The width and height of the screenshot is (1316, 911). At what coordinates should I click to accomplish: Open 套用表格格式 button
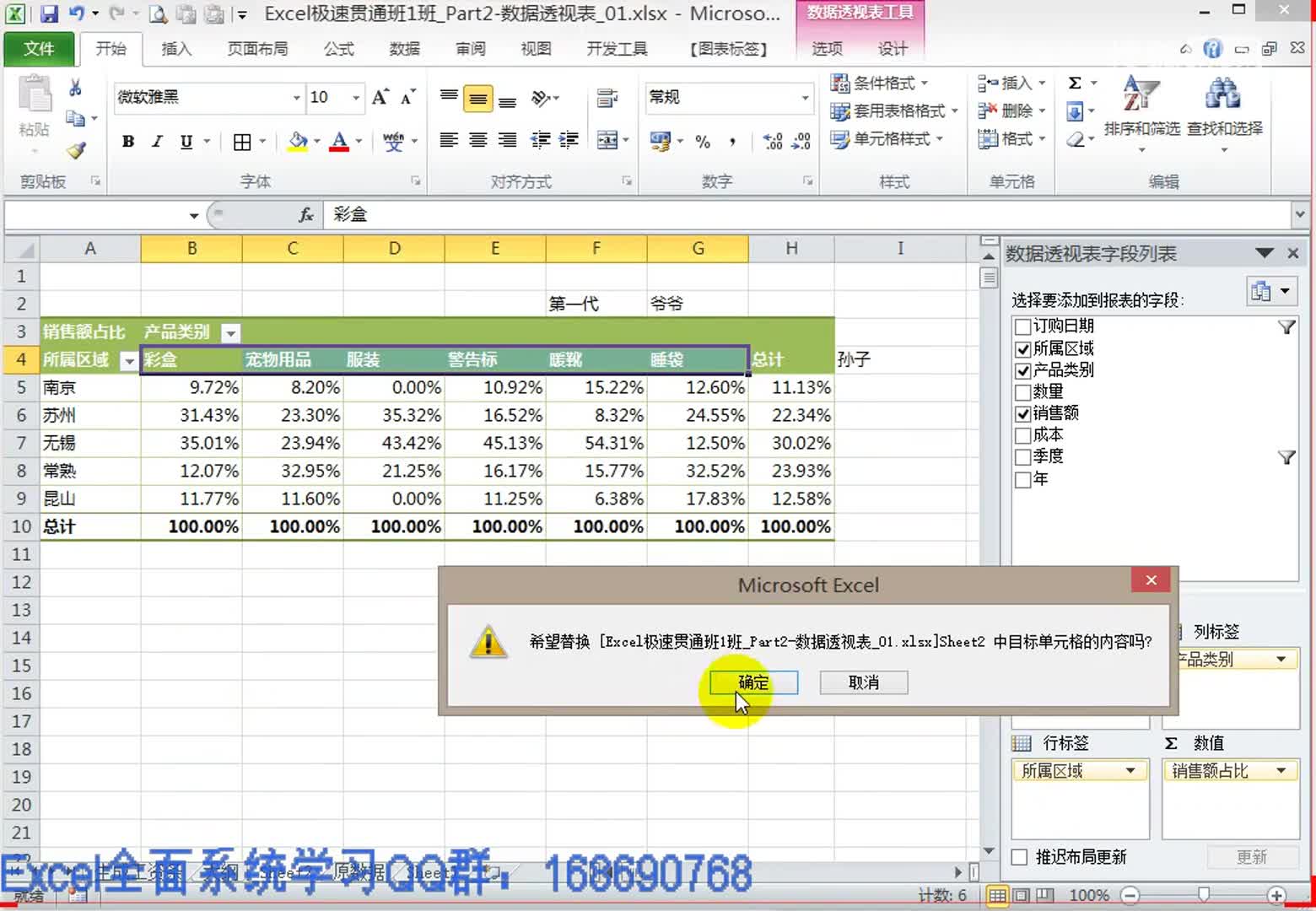tap(894, 111)
